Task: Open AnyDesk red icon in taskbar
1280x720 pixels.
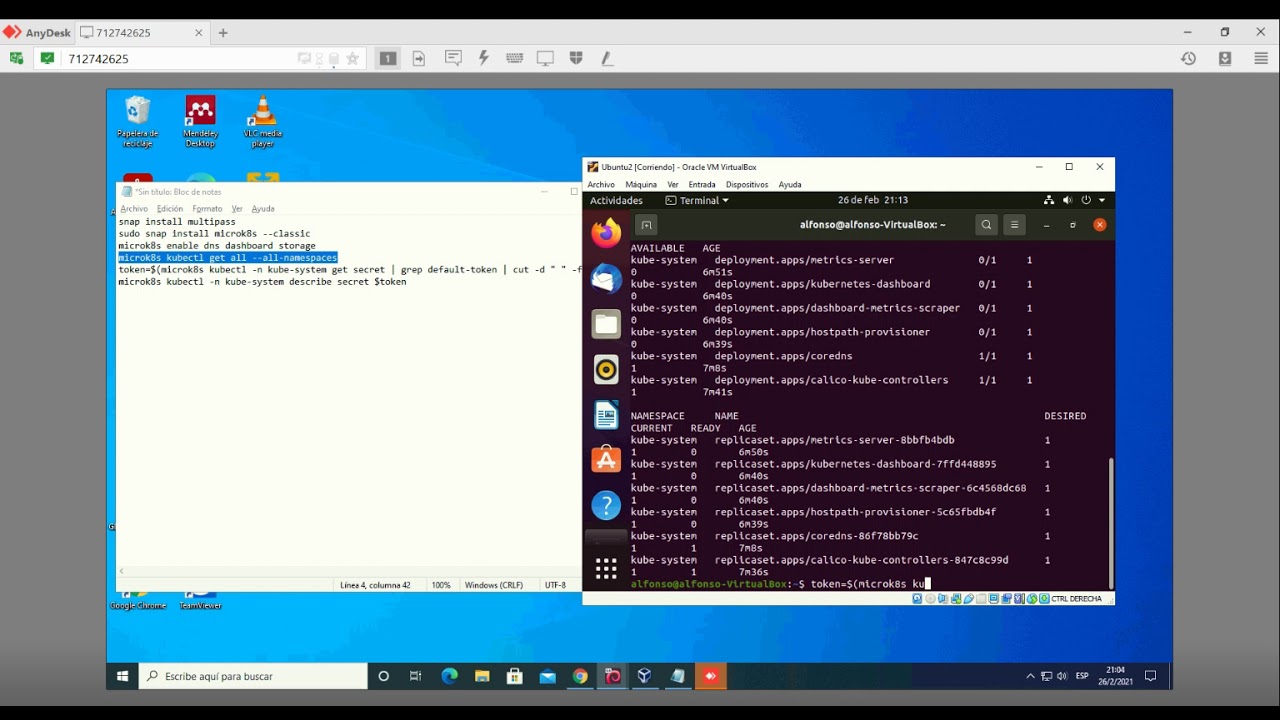Action: [710, 676]
